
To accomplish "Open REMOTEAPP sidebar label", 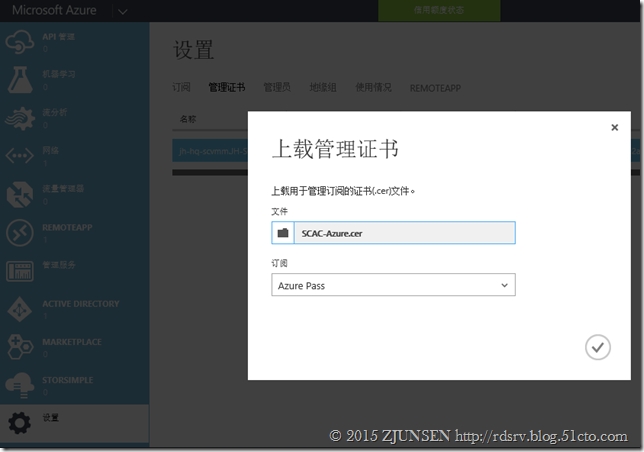I will 67,227.
